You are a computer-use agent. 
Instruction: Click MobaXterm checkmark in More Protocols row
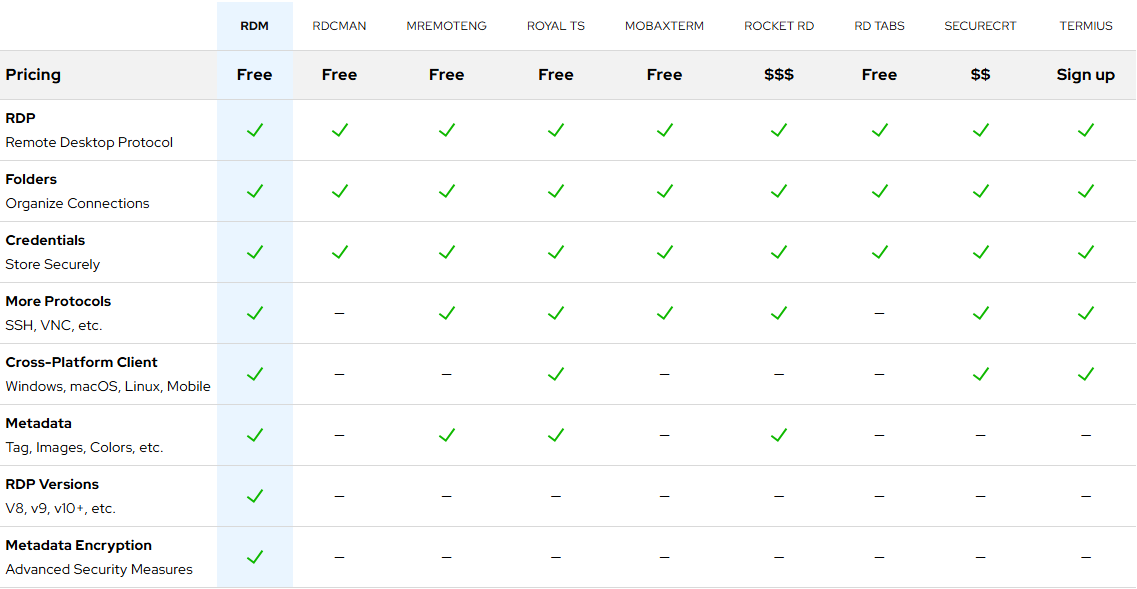[x=664, y=313]
